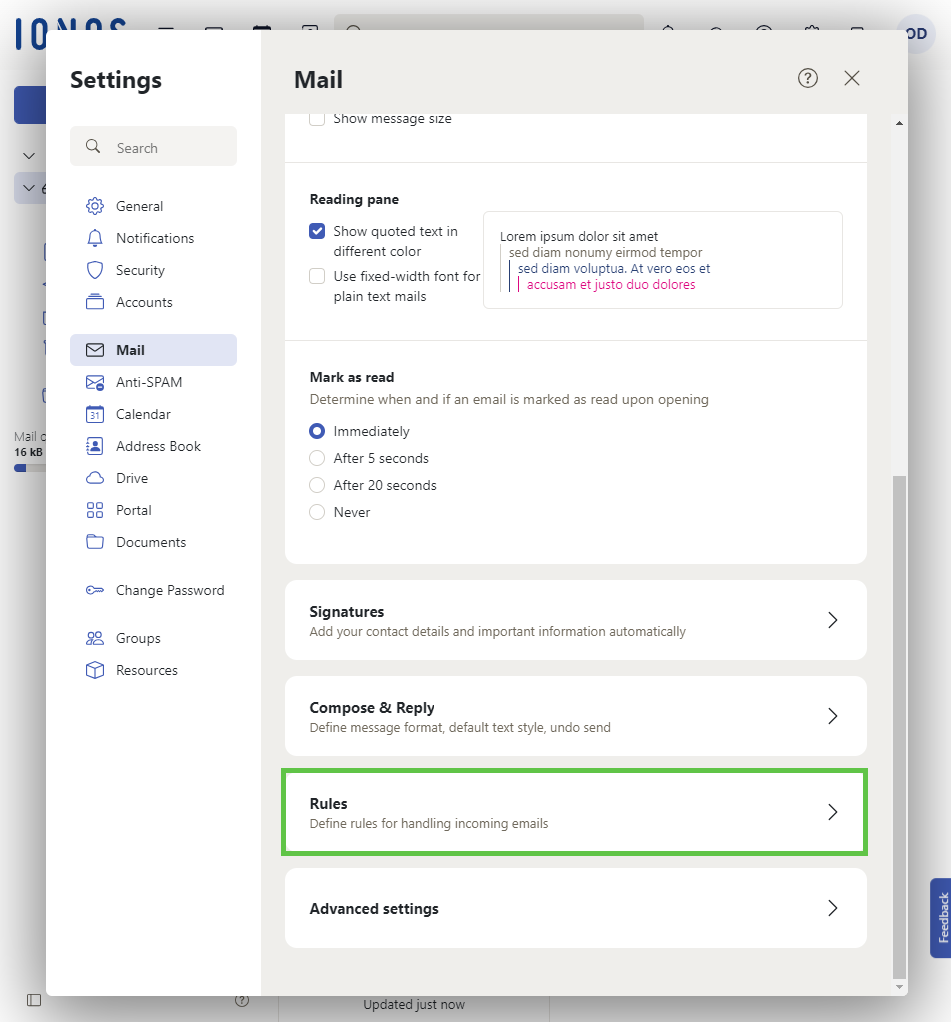Viewport: 951px width, 1022px height.
Task: Go to Accounts settings
Action: (x=144, y=302)
